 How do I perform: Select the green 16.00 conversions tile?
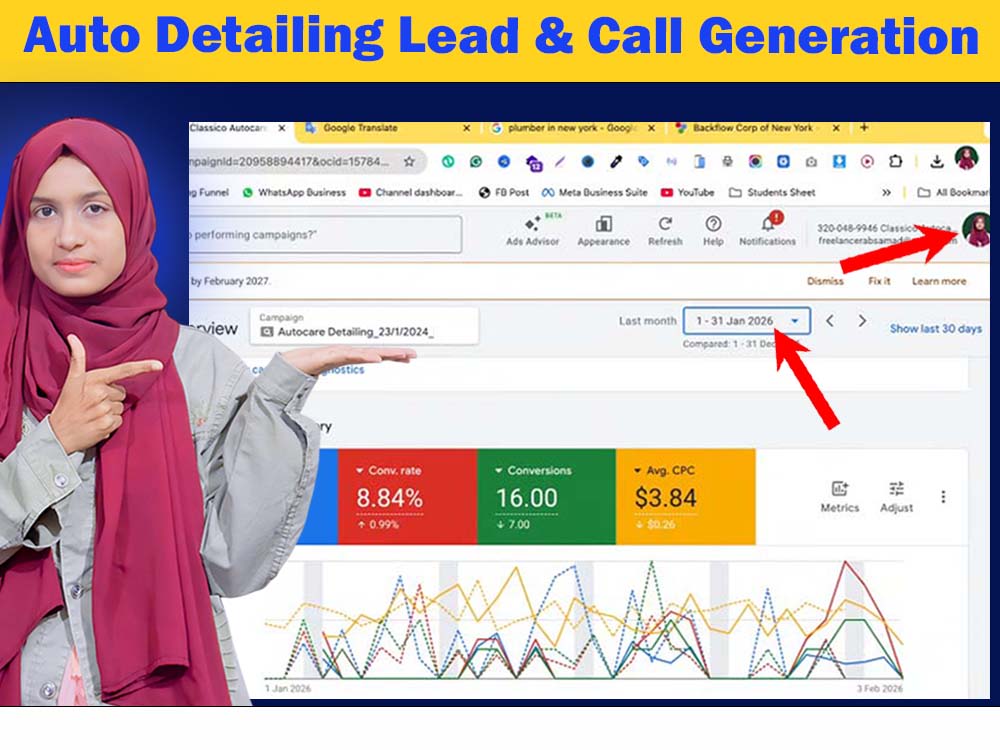(x=547, y=497)
